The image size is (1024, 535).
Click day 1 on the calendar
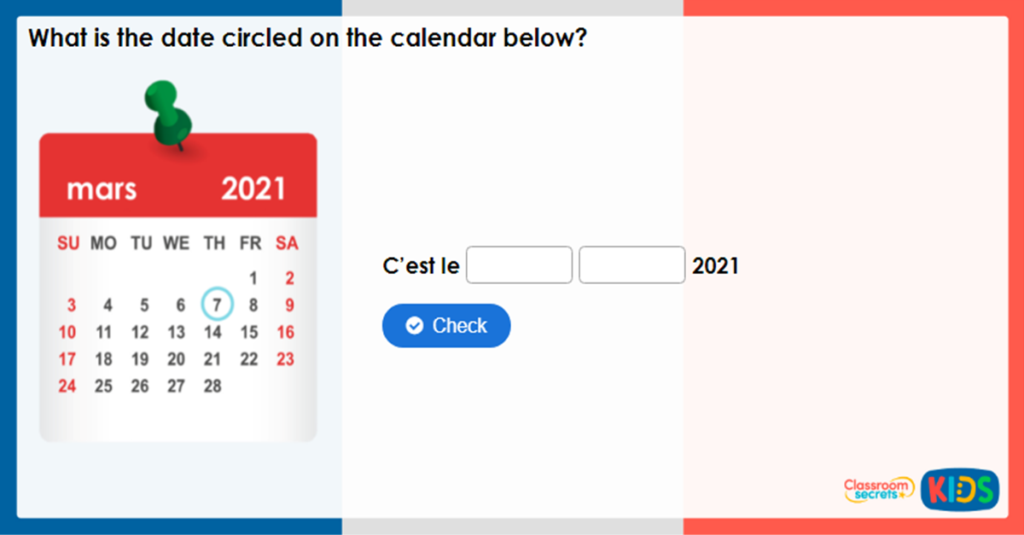point(253,278)
